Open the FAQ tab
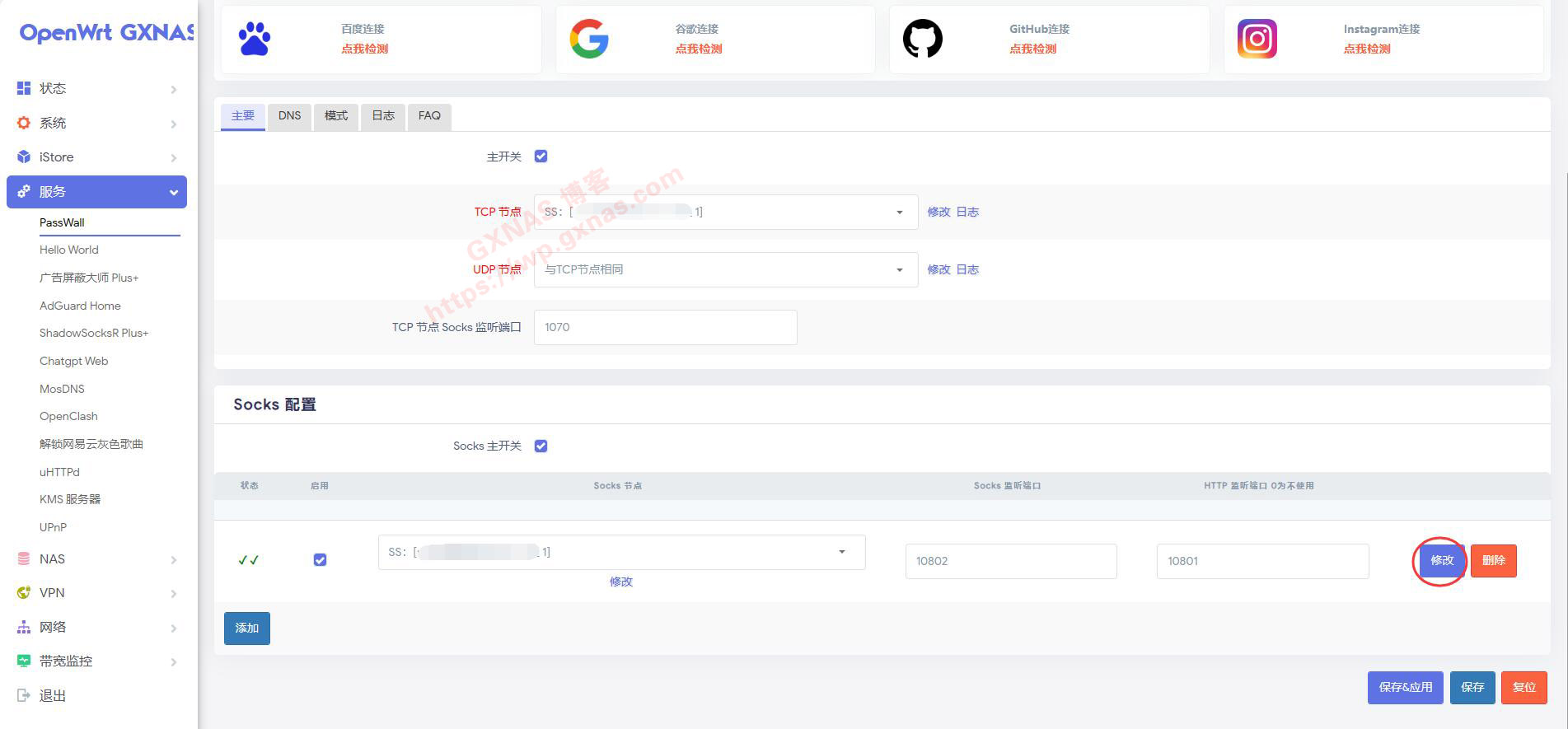This screenshot has height=729, width=1568. (x=429, y=116)
